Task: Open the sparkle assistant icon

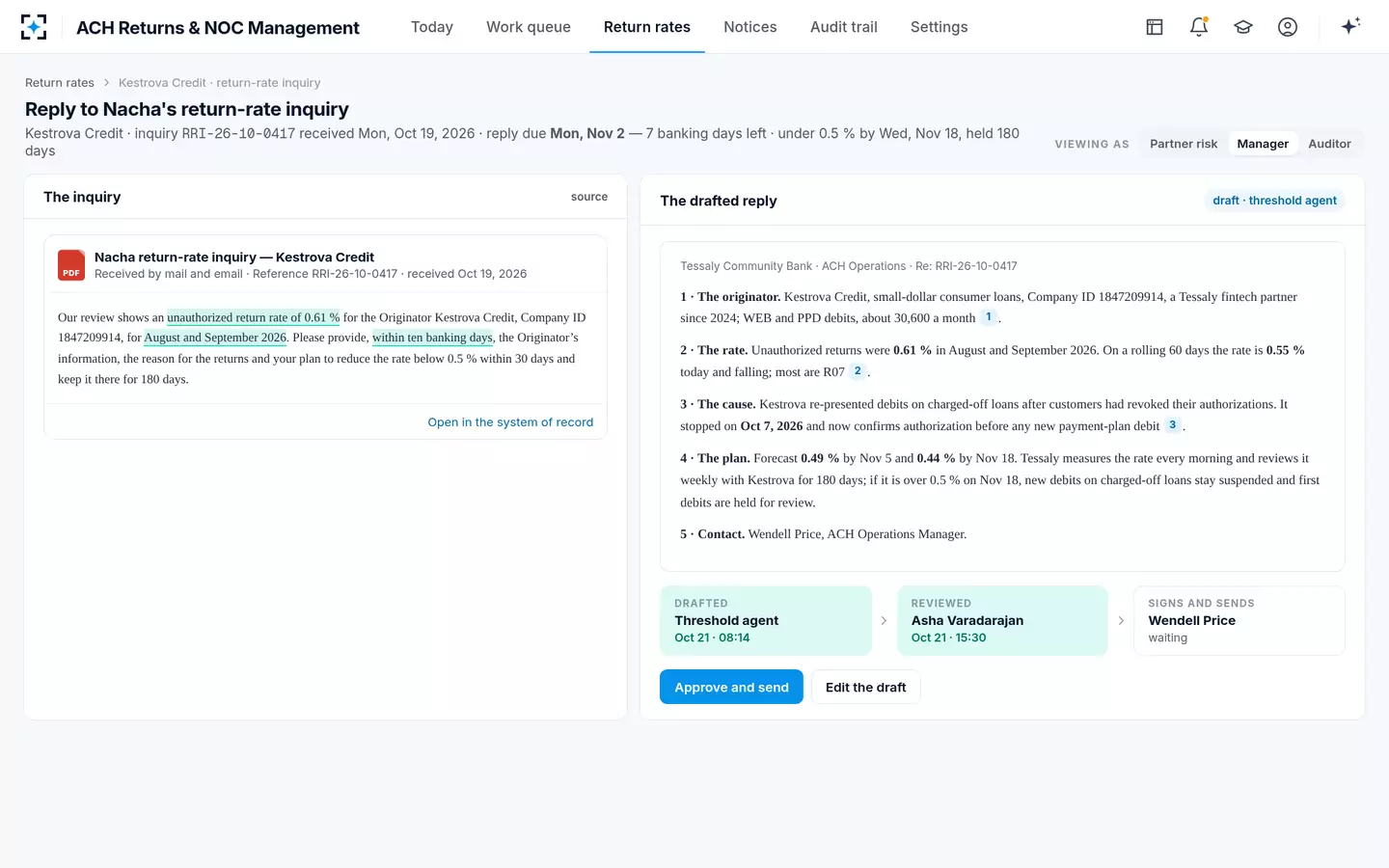Action: (1350, 26)
